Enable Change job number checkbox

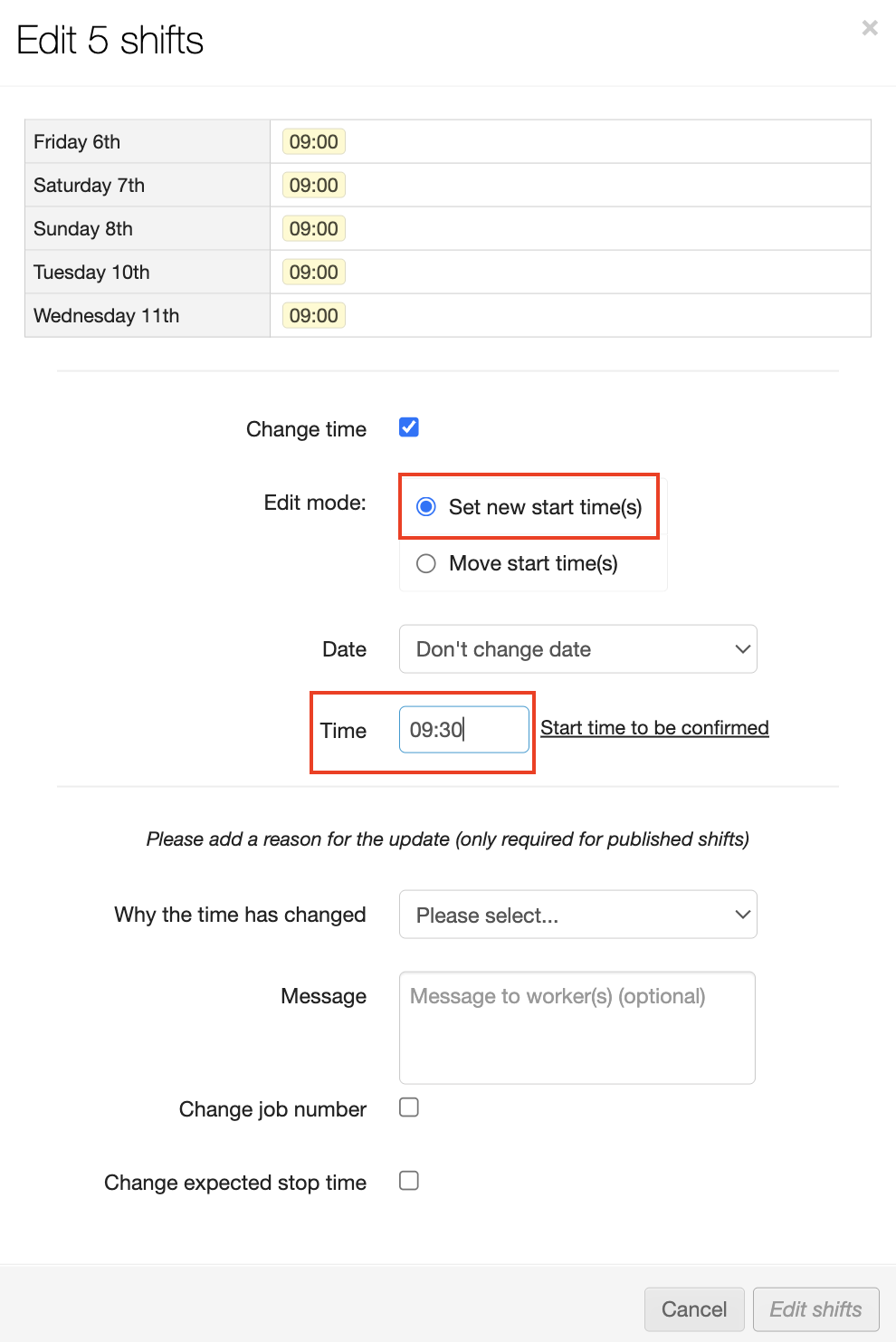[409, 1107]
